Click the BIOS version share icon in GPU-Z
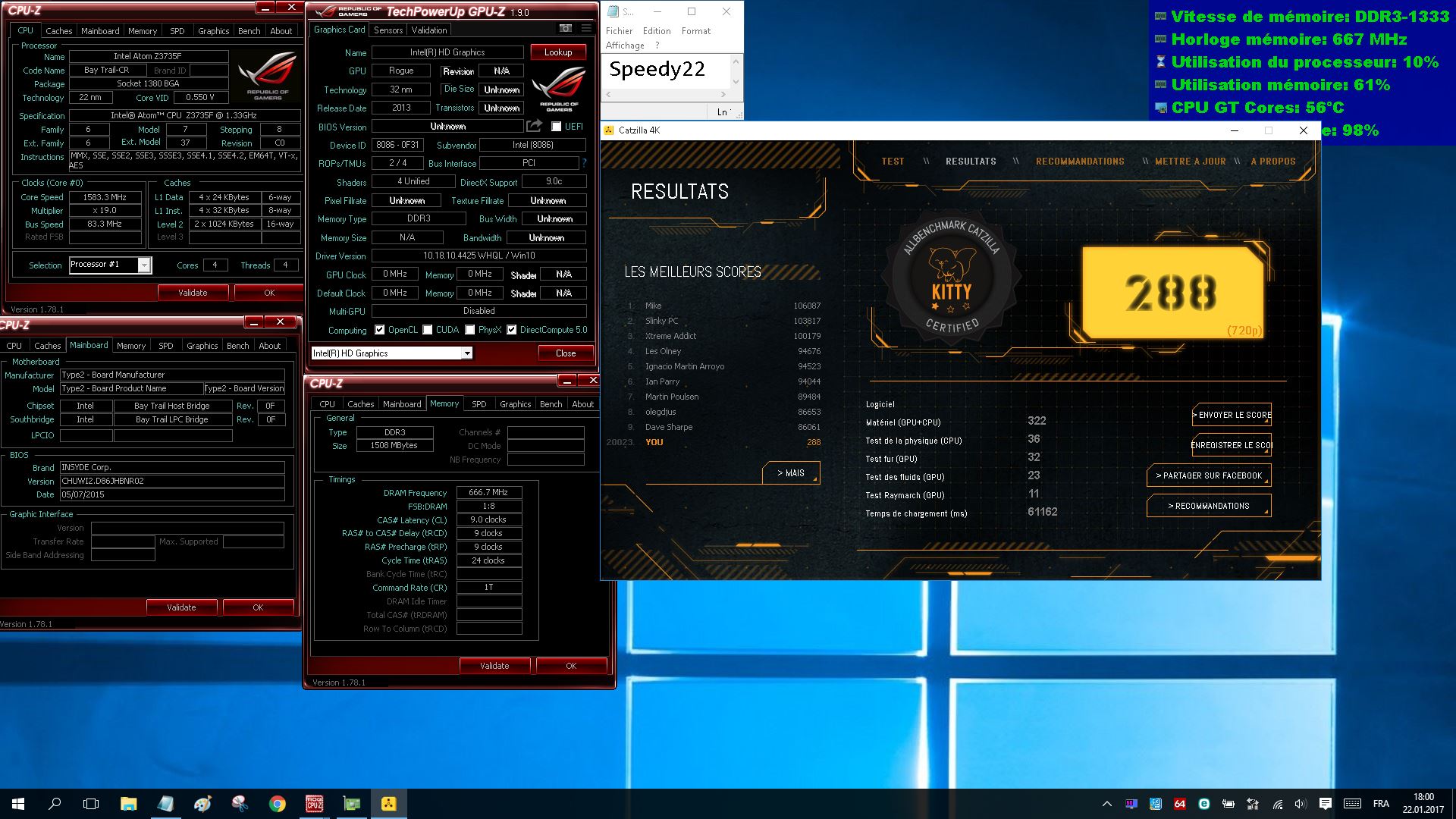The height and width of the screenshot is (819, 1456). (x=534, y=126)
